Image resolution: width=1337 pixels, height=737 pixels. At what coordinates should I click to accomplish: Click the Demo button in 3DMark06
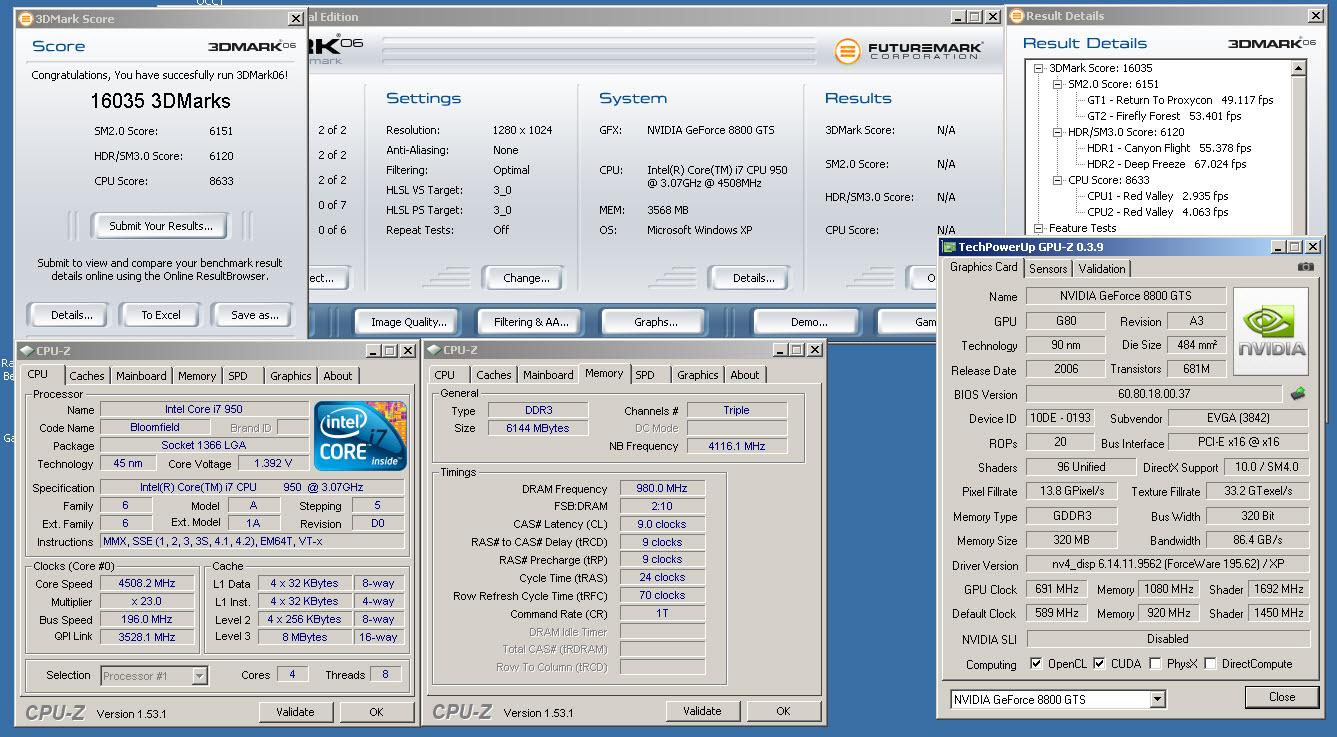pos(809,322)
